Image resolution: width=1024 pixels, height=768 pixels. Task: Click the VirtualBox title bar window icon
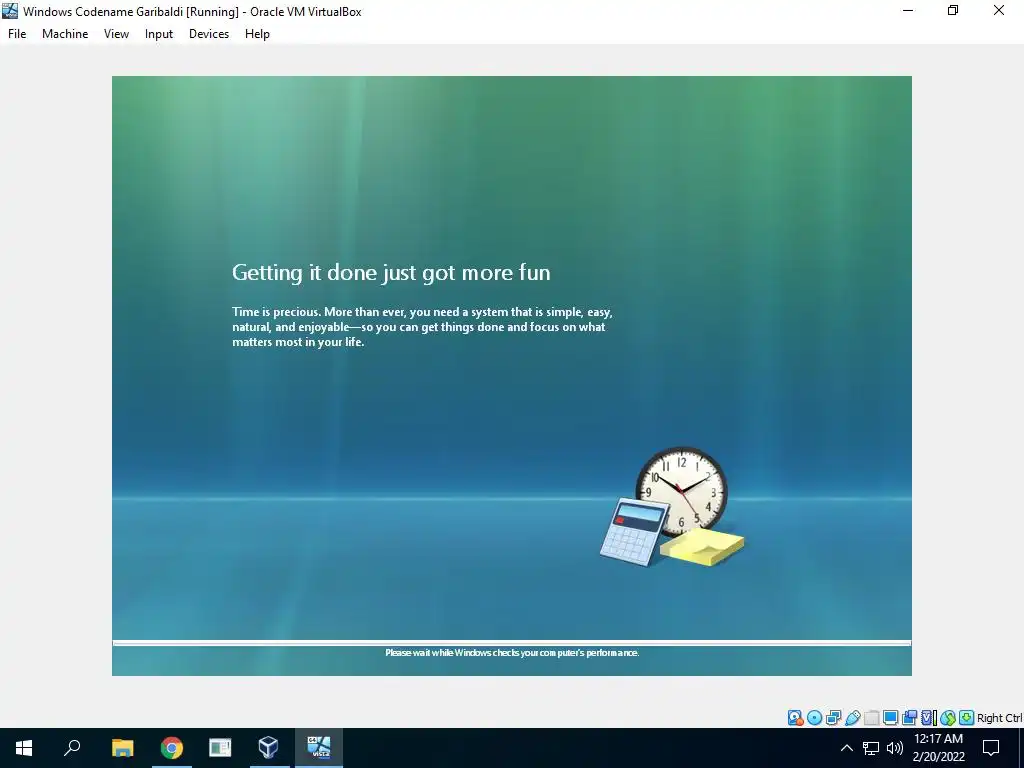(10, 11)
